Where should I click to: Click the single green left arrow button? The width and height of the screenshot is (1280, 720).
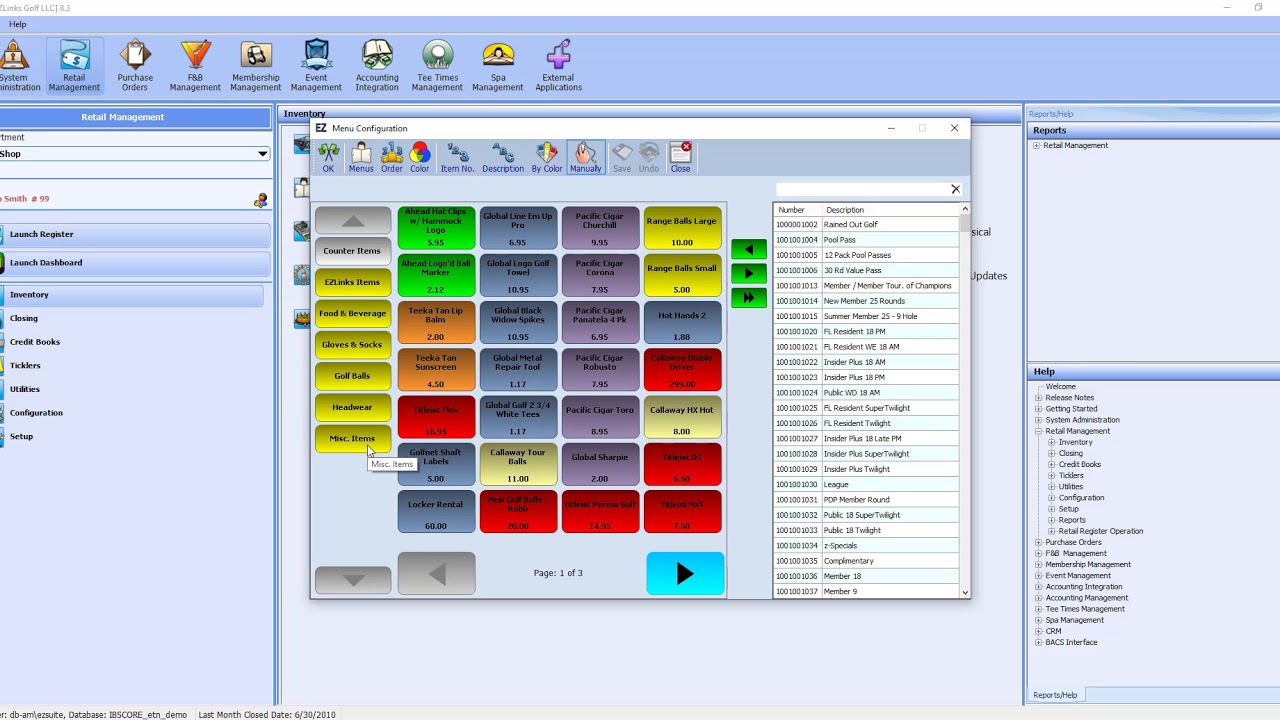[749, 249]
